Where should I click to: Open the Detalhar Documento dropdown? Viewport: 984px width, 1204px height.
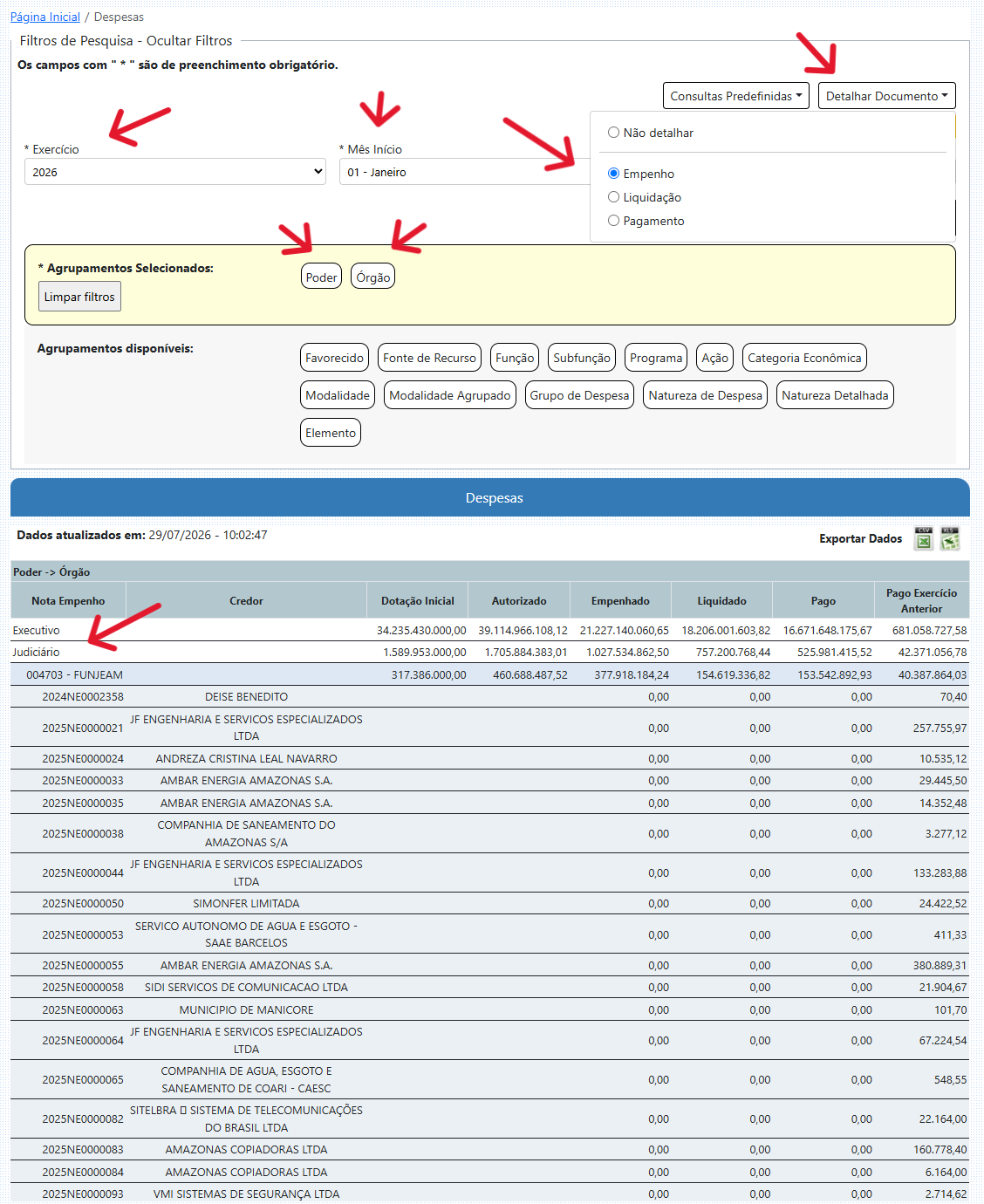click(x=887, y=96)
